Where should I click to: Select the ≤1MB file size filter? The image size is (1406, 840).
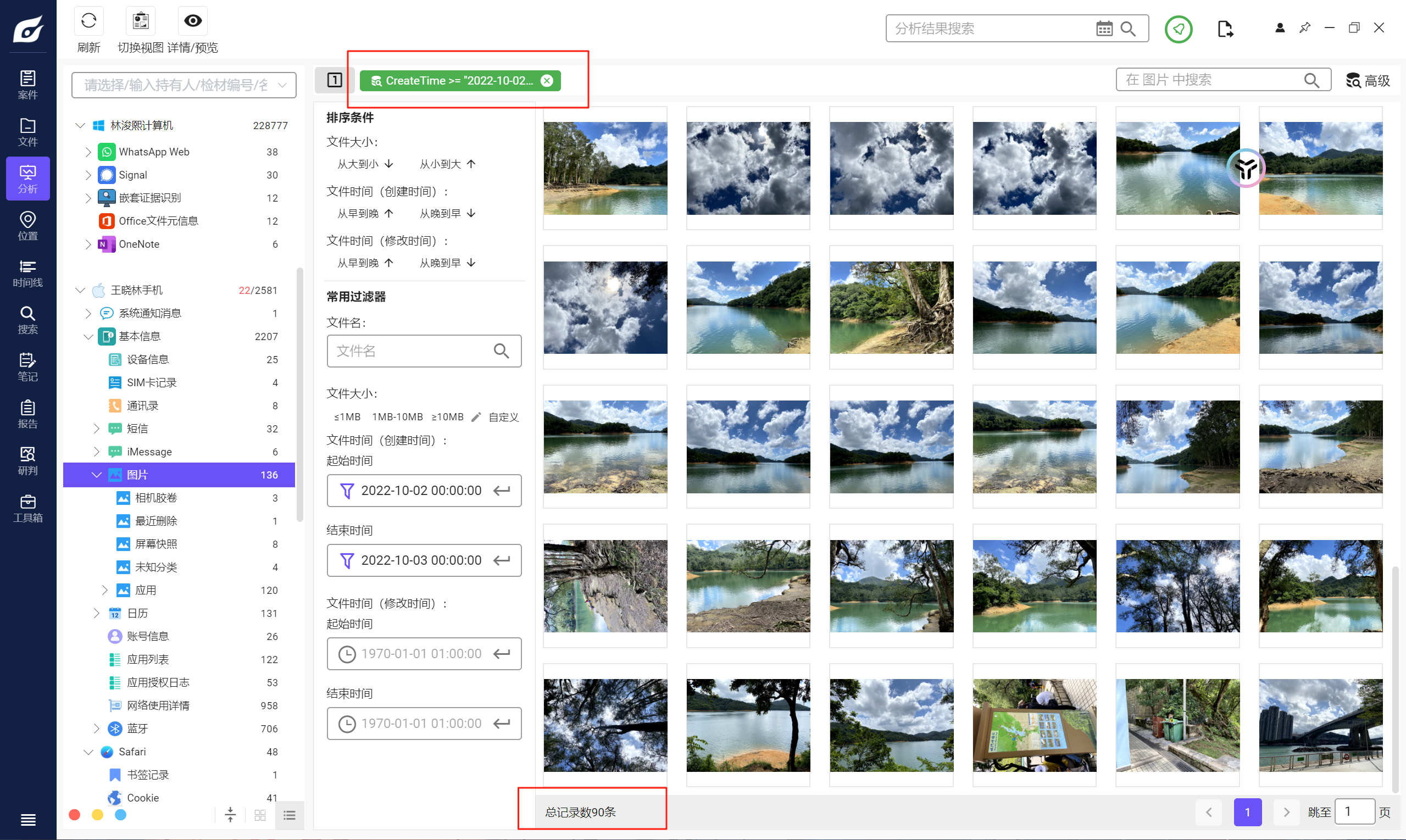[347, 416]
